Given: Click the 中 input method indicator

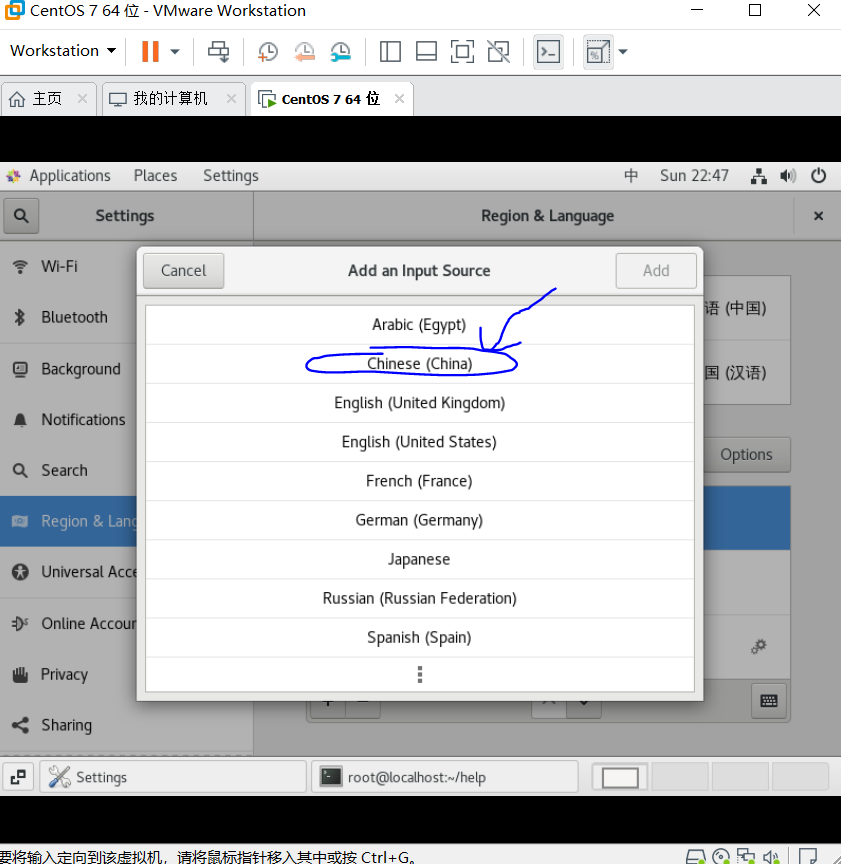Looking at the screenshot, I should [x=631, y=176].
